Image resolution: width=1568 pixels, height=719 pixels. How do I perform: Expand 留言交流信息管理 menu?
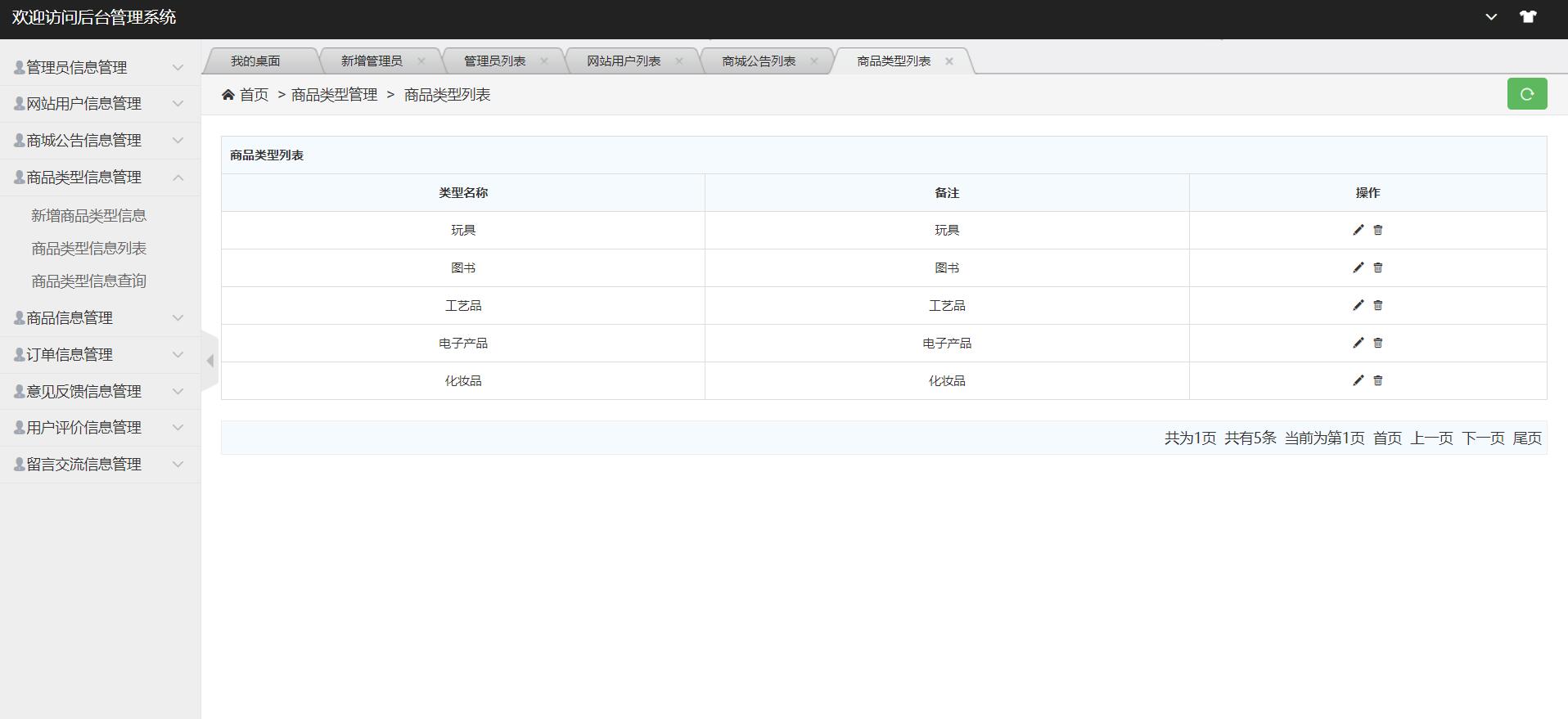click(100, 464)
